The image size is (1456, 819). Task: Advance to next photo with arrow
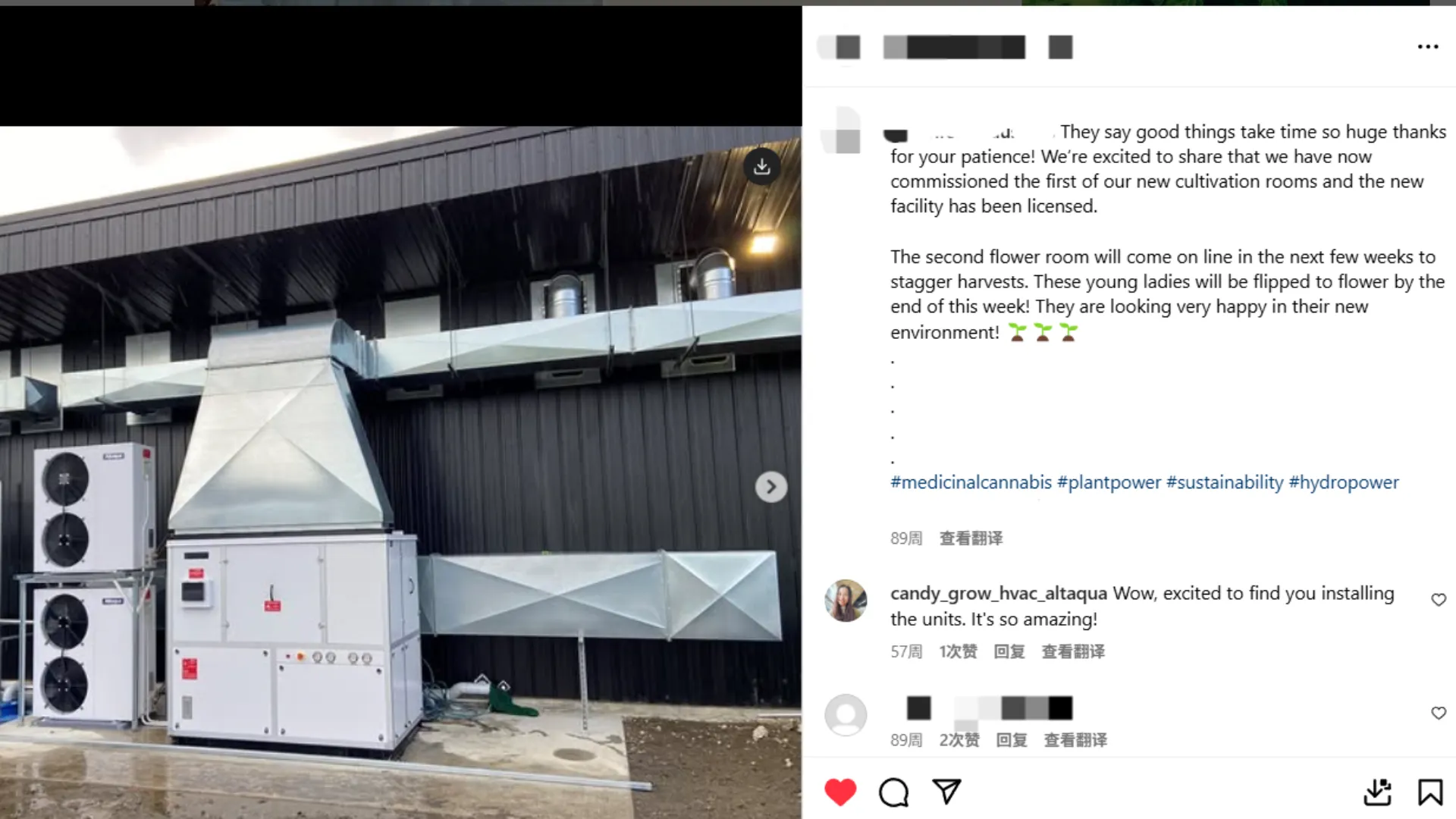tap(771, 487)
